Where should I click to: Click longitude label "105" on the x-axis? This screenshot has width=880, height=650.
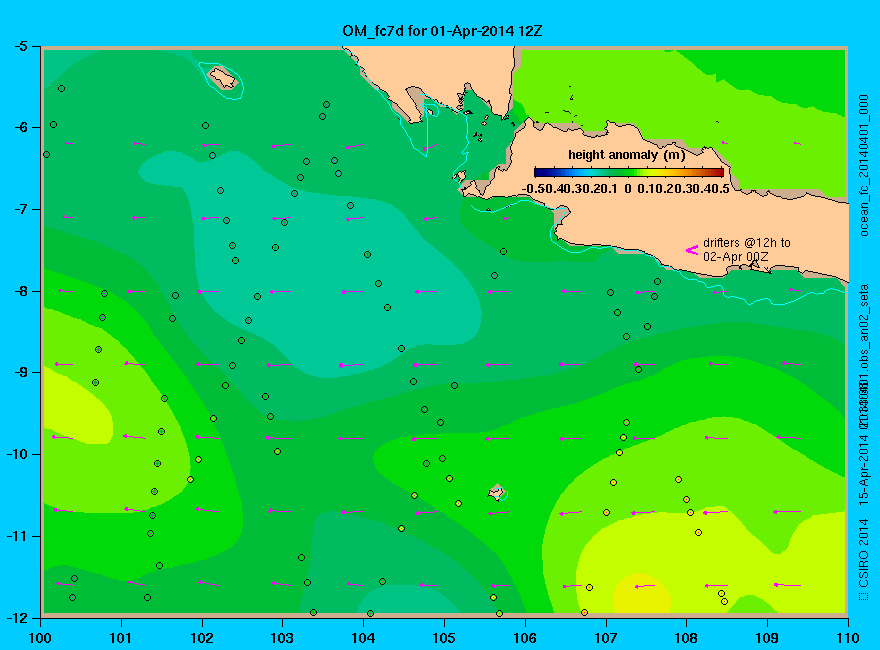click(444, 638)
